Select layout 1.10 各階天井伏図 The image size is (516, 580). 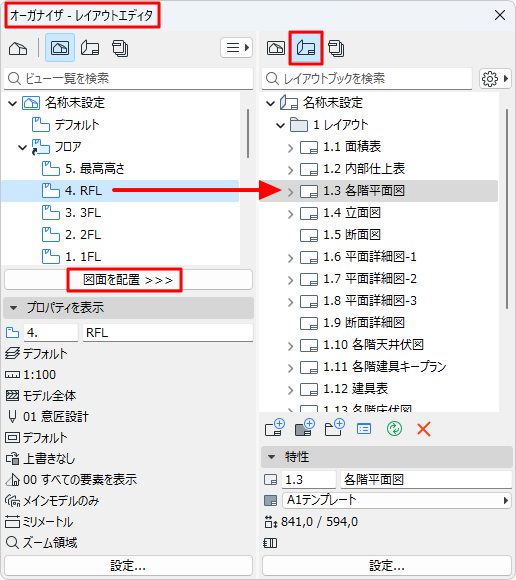(x=361, y=345)
